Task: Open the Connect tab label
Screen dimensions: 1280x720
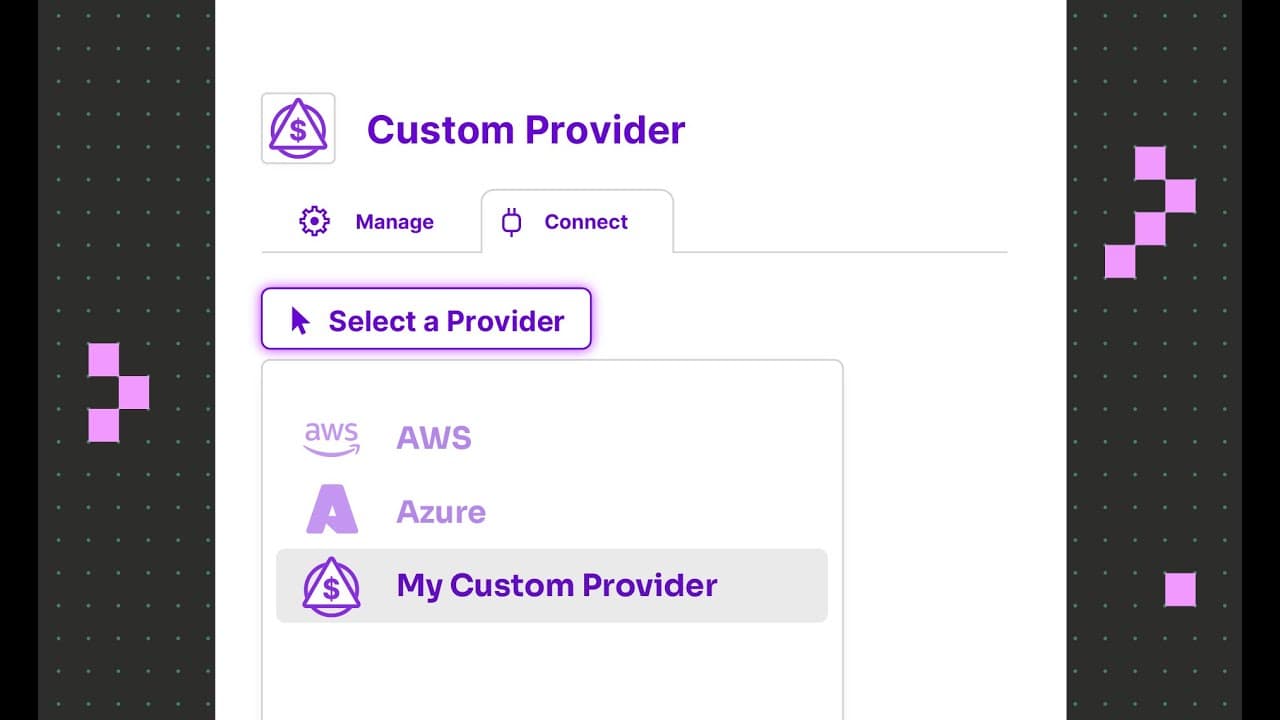Action: pyautogui.click(x=586, y=222)
